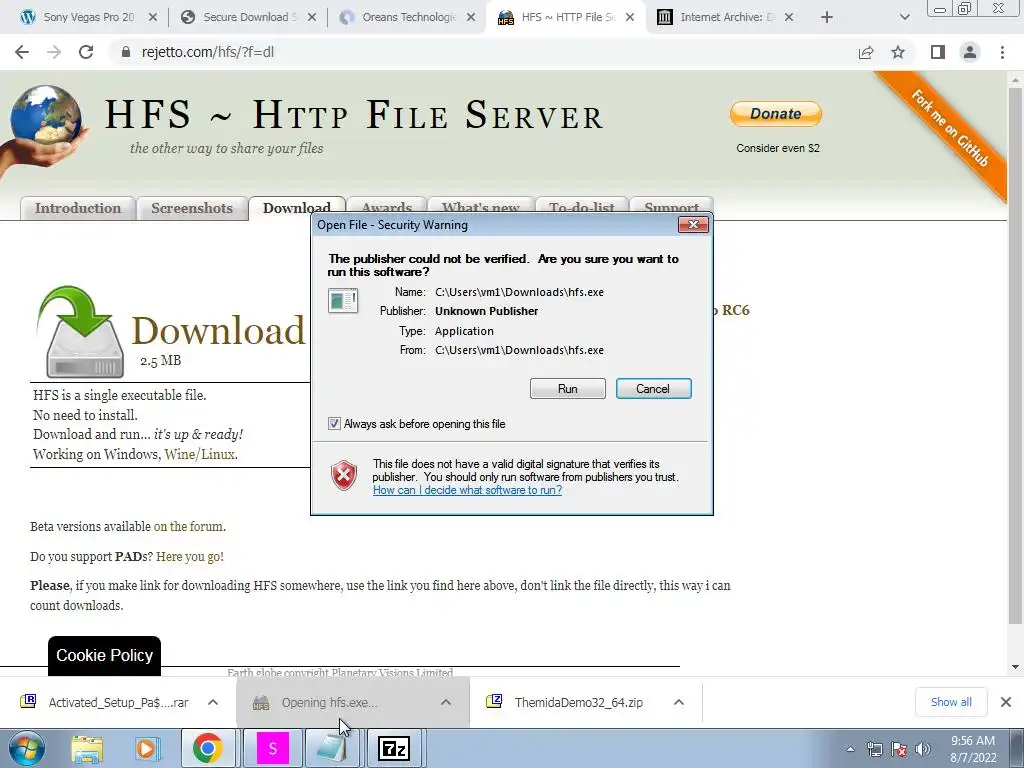Share this page icon in address bar
1024x768 pixels.
(x=866, y=52)
